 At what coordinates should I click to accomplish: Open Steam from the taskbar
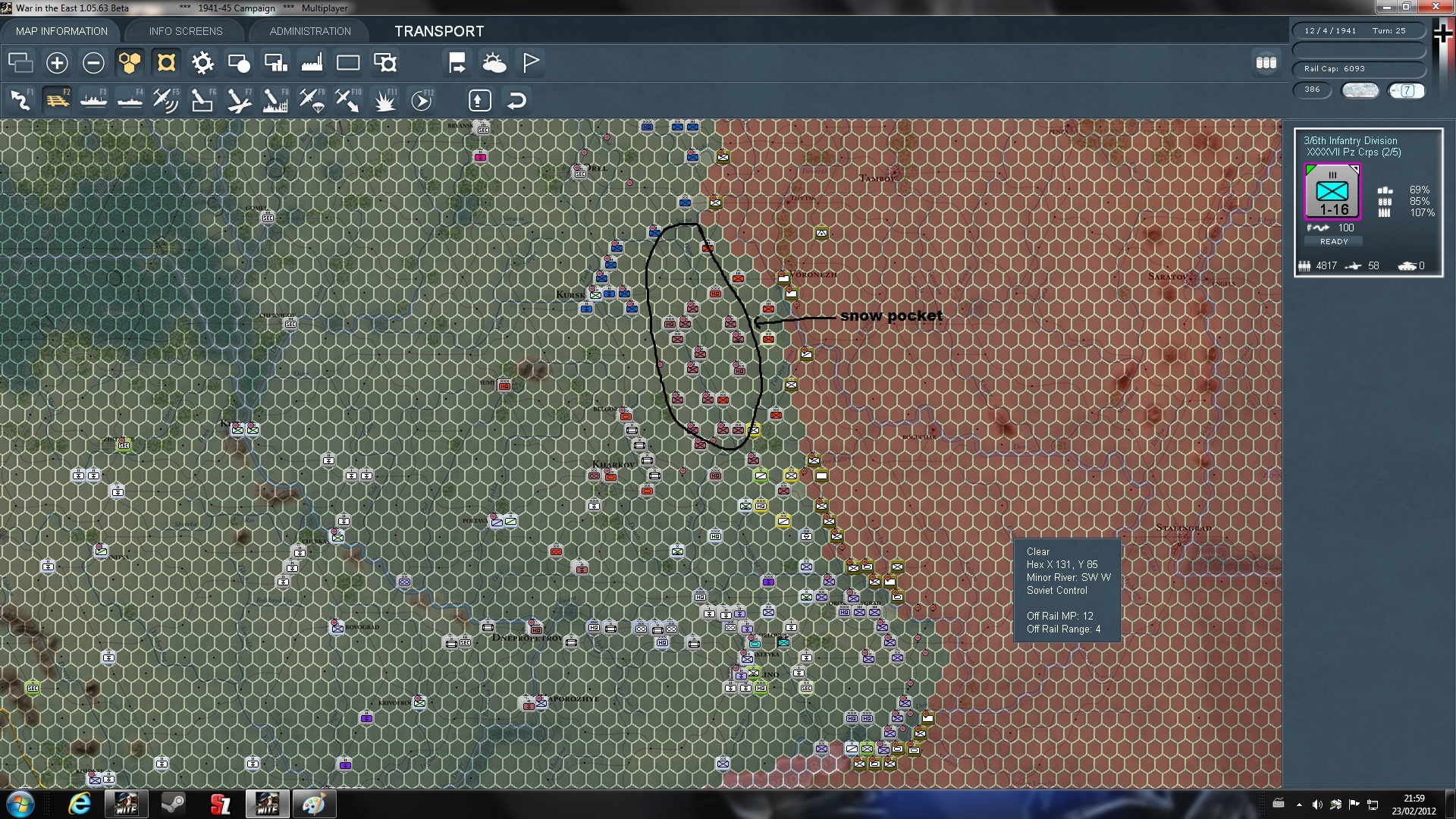coord(173,804)
